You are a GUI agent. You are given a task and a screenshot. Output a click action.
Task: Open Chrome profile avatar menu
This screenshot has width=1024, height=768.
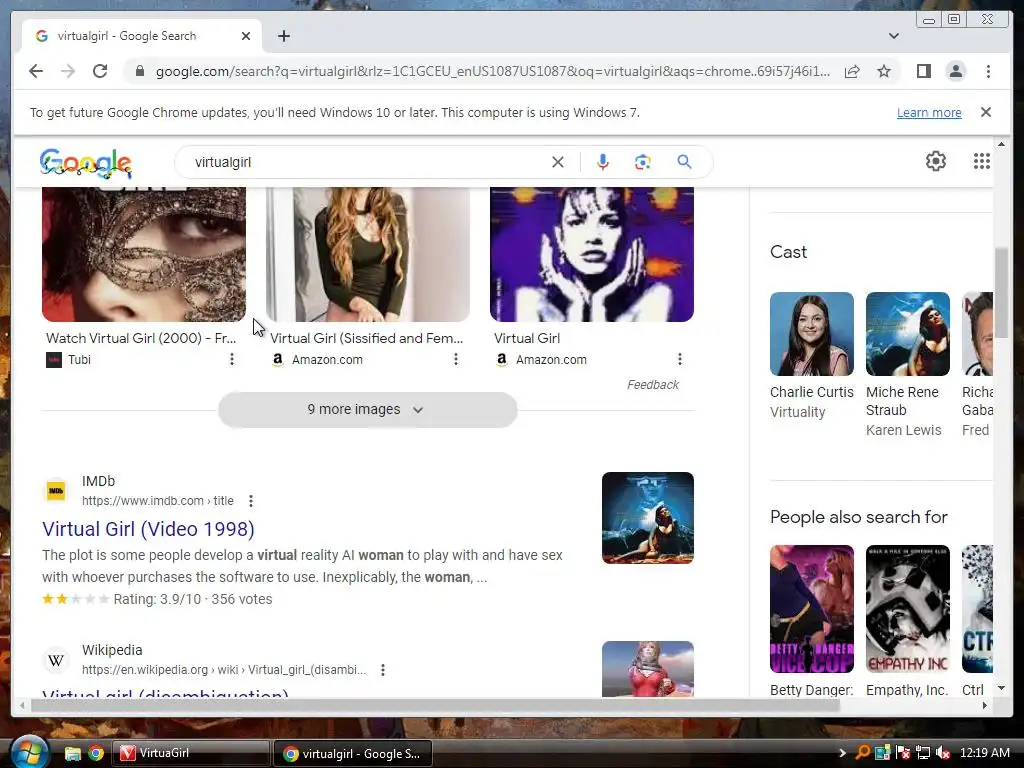[955, 71]
